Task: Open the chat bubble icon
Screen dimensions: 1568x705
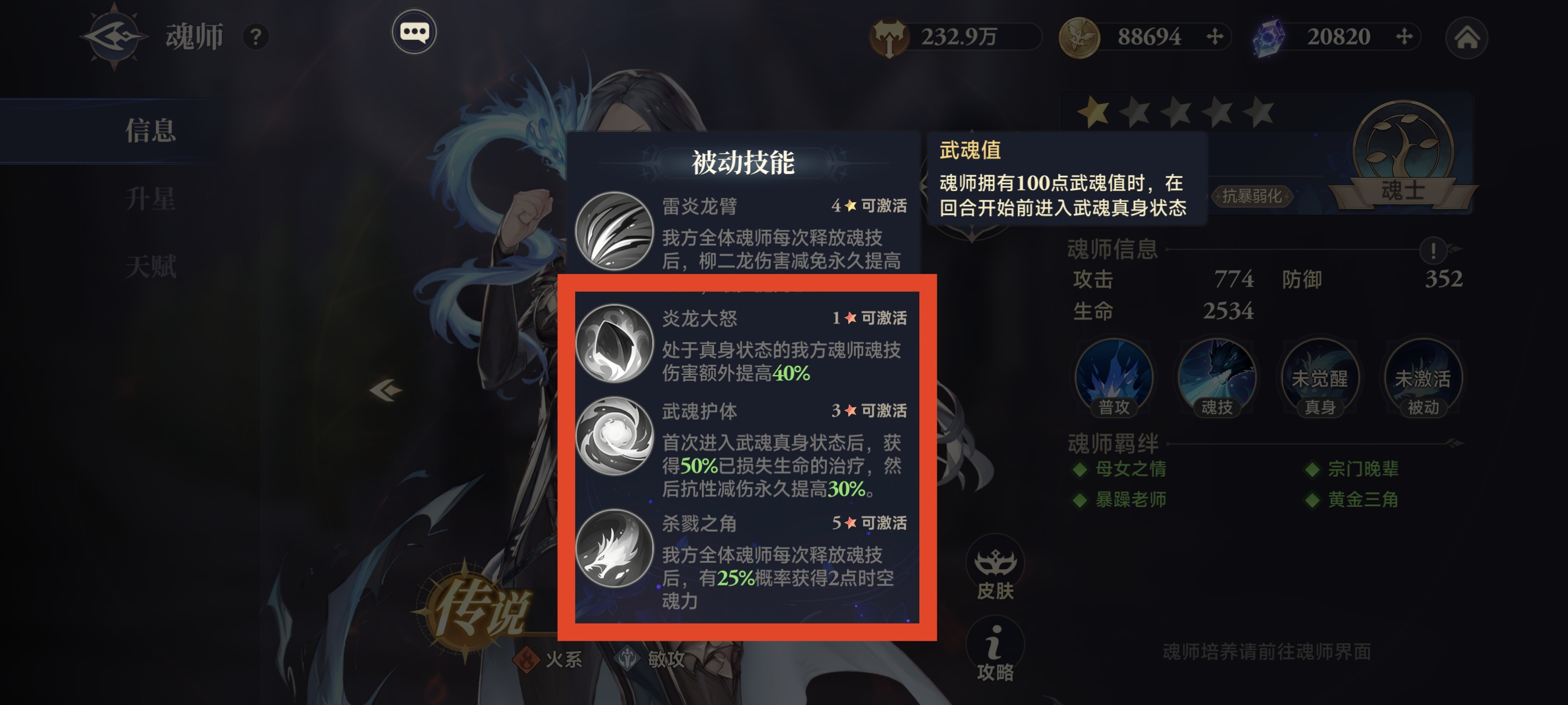Action: (x=414, y=32)
